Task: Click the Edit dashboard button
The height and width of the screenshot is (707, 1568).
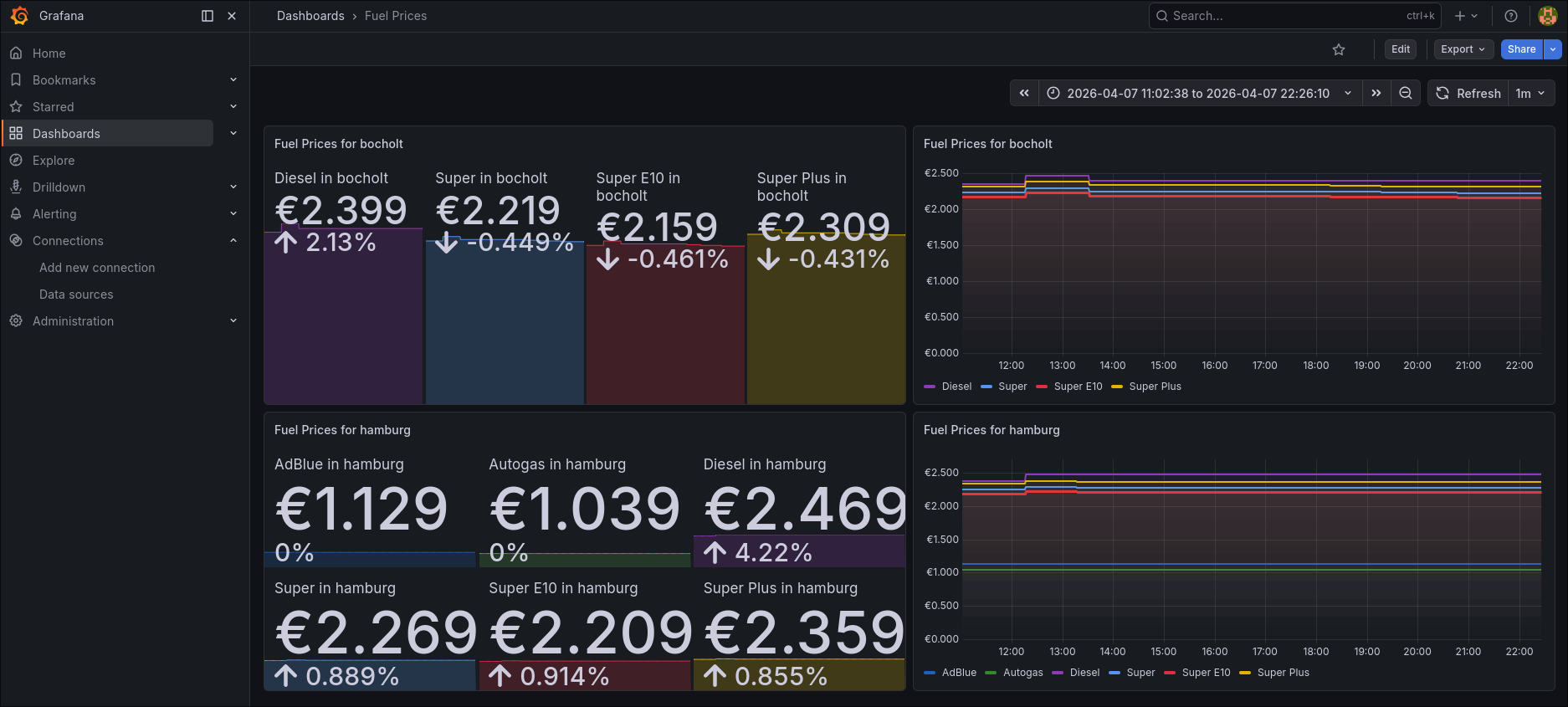Action: pos(1400,49)
